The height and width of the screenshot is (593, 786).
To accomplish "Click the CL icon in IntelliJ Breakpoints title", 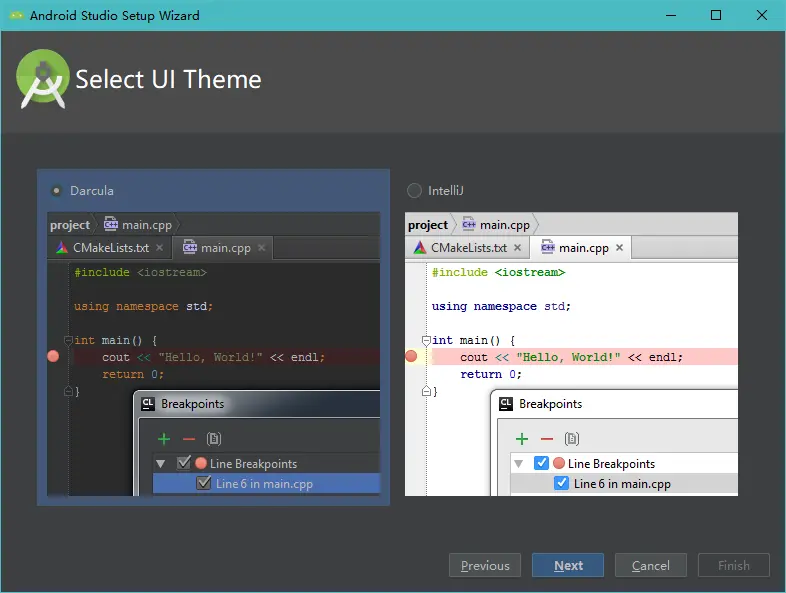I will pos(506,404).
